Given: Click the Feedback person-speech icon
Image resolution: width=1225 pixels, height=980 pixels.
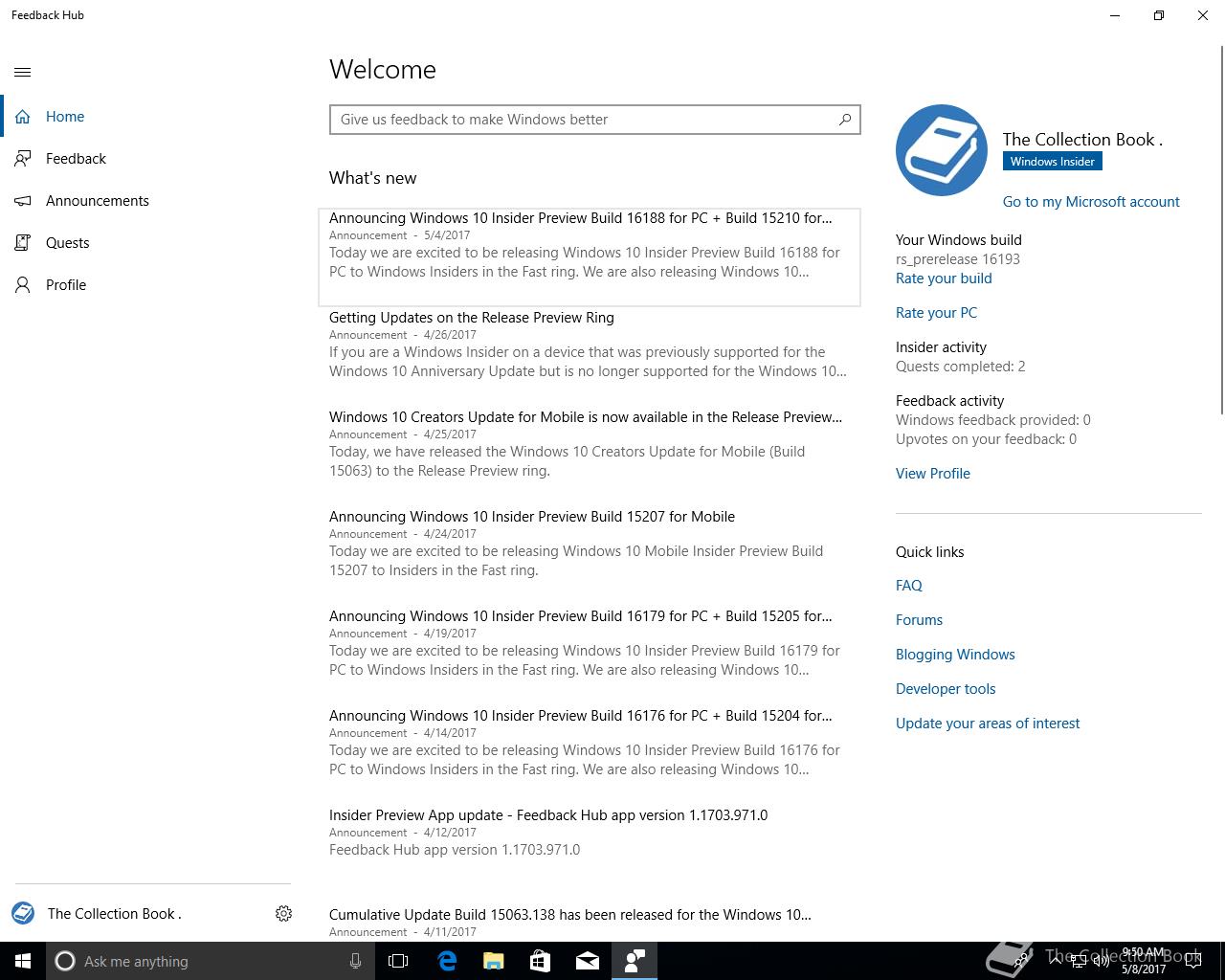Looking at the screenshot, I should pos(23,159).
